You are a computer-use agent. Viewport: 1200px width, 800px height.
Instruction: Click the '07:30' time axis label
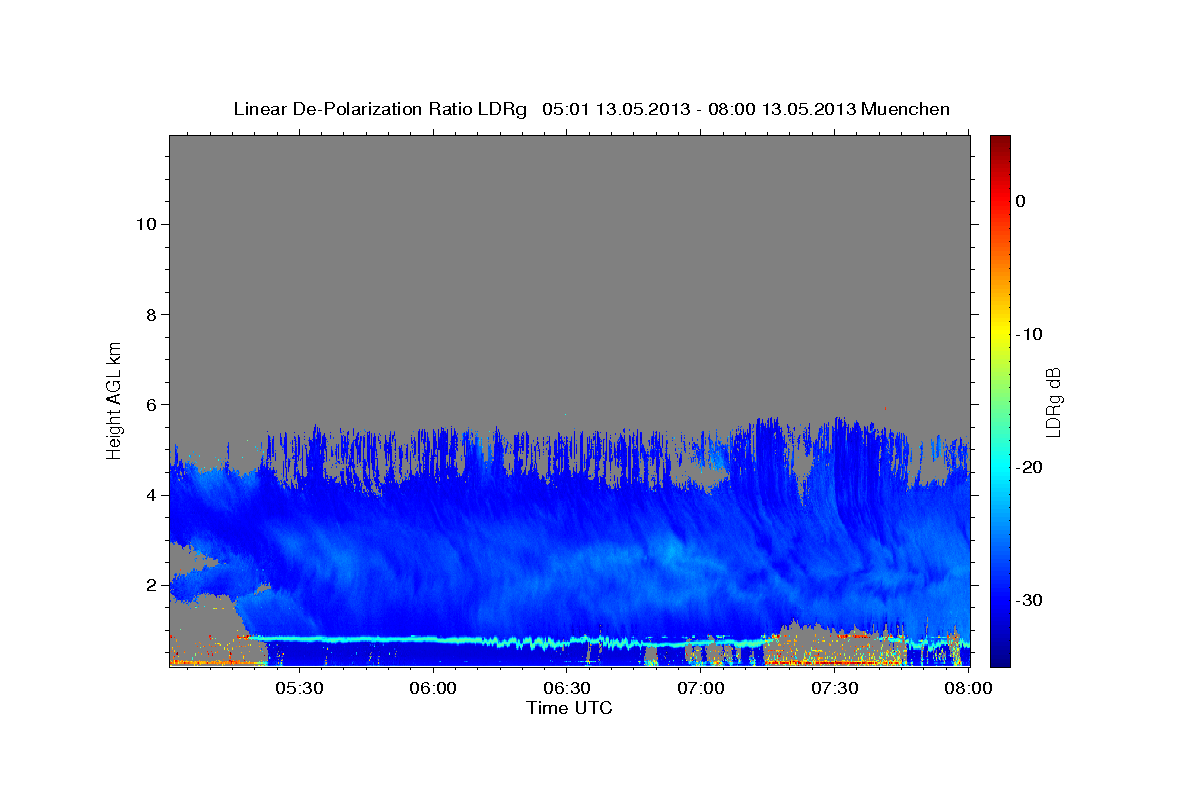click(x=835, y=688)
